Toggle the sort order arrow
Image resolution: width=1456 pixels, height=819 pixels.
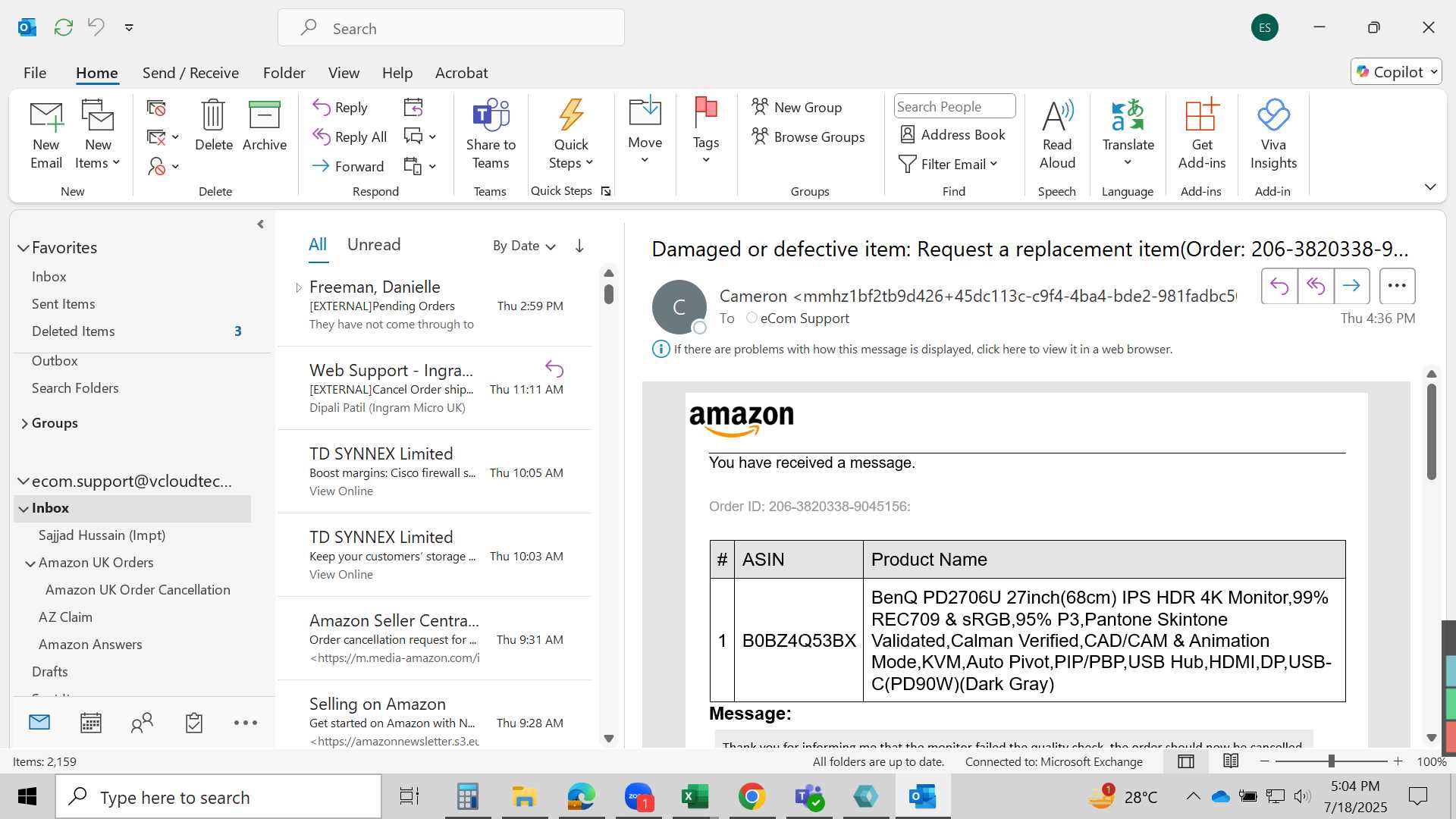(x=579, y=246)
